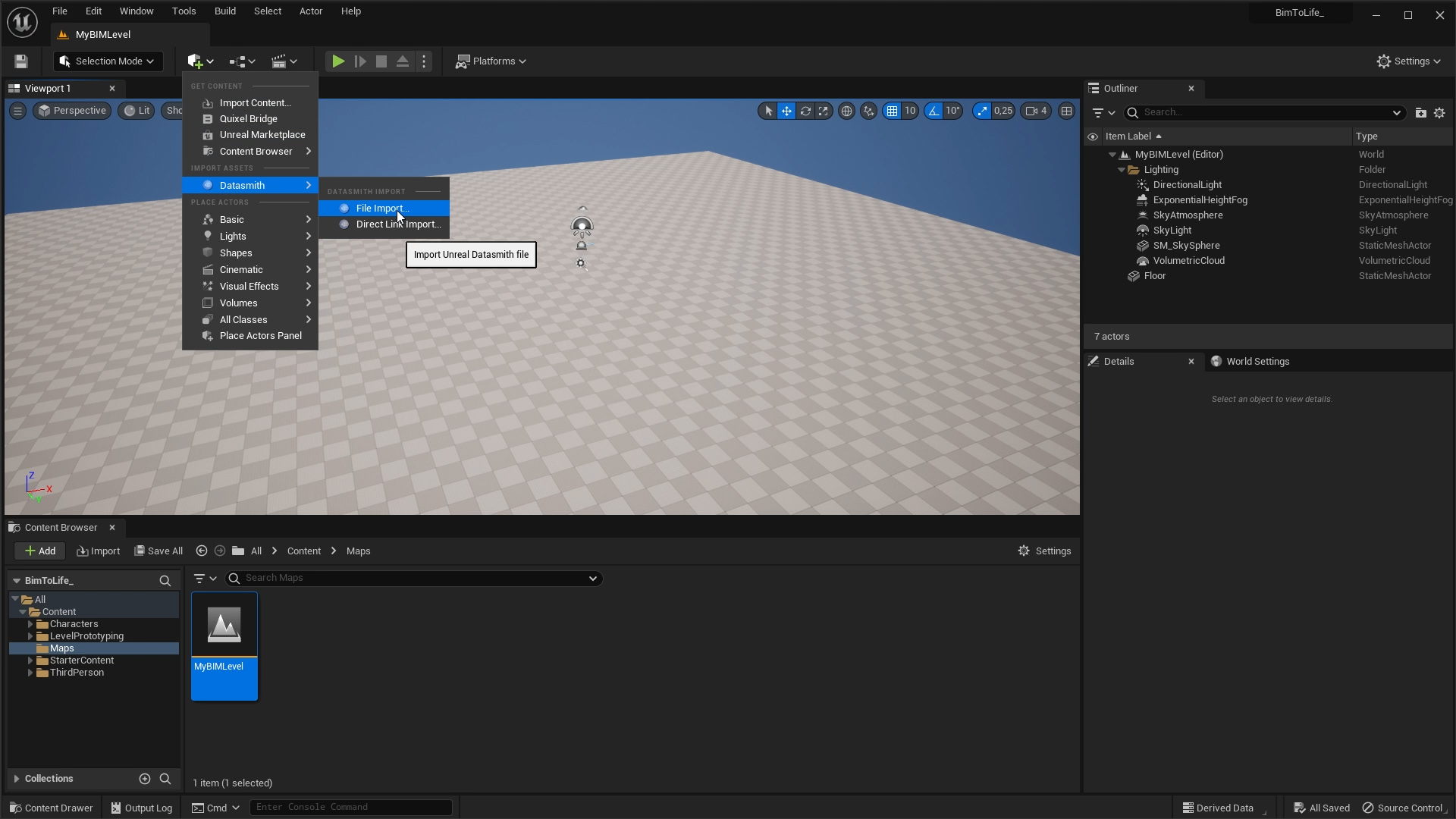The image size is (1456, 819).
Task: Expand the Visual Effects submenu
Action: coord(249,287)
